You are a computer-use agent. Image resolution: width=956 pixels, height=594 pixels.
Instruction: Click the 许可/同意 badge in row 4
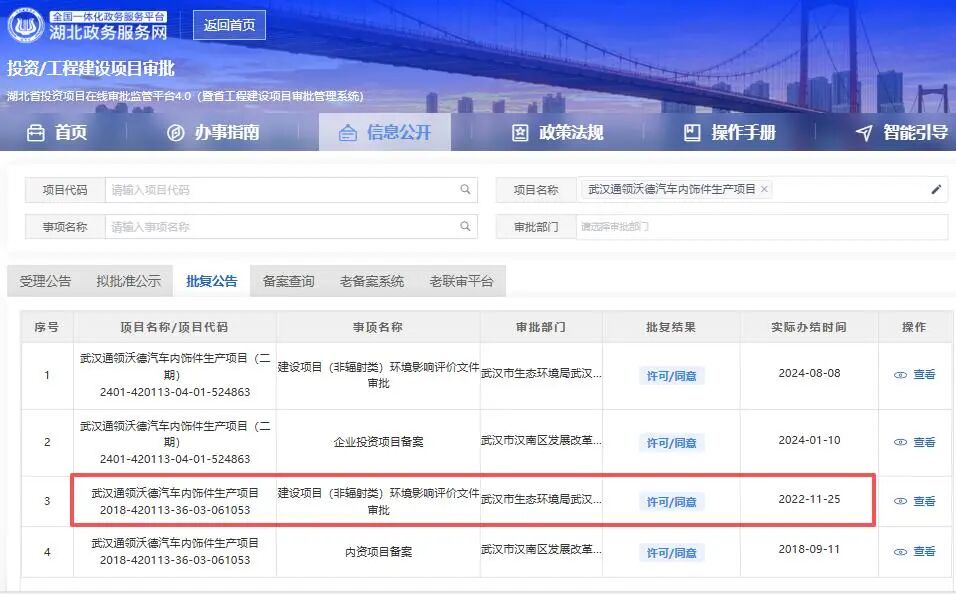pos(671,553)
